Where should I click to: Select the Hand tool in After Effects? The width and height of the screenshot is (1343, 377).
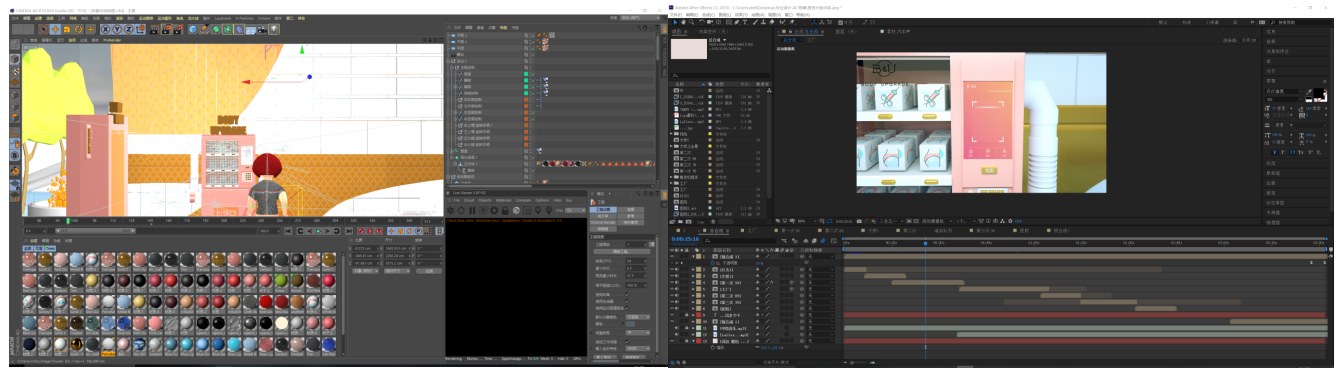(x=683, y=22)
